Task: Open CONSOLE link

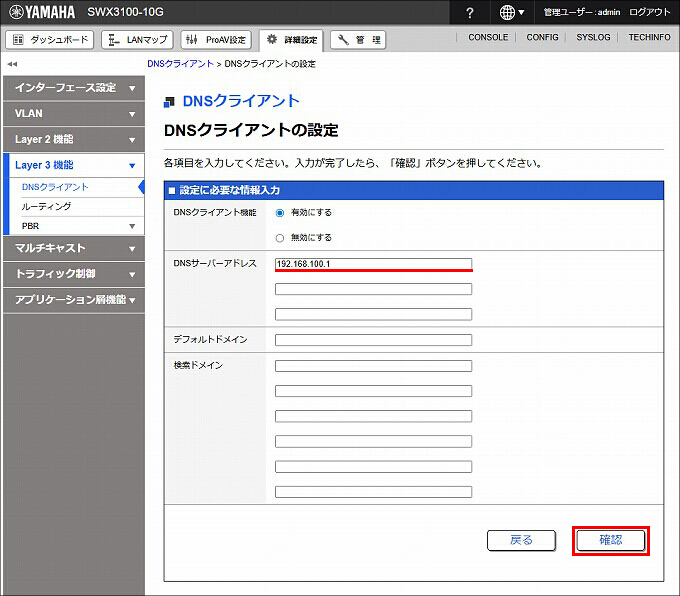Action: point(488,37)
